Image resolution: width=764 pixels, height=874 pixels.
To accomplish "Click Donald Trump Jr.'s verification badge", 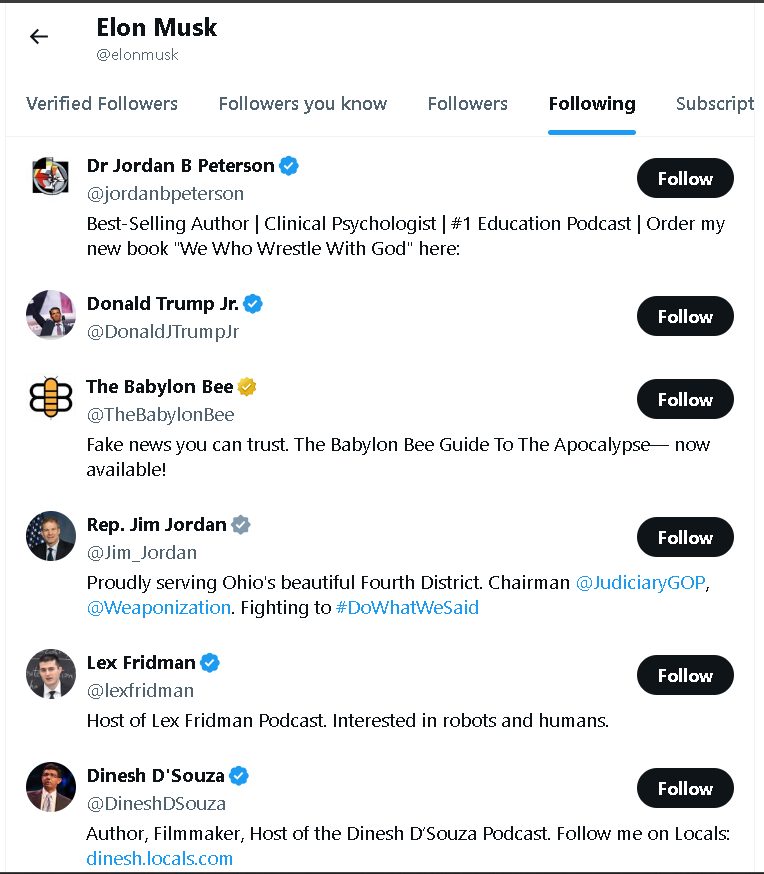I will tap(253, 303).
